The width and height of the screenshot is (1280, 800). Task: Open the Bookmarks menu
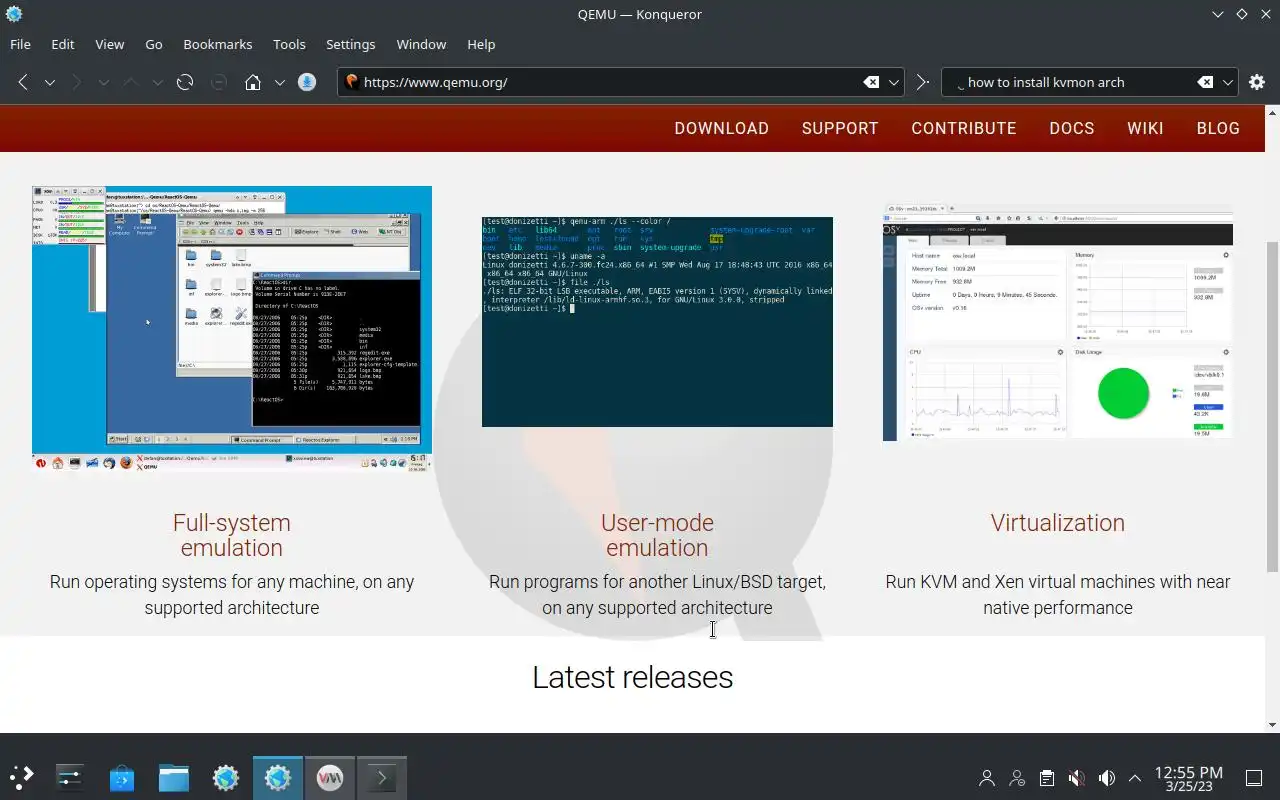click(218, 44)
